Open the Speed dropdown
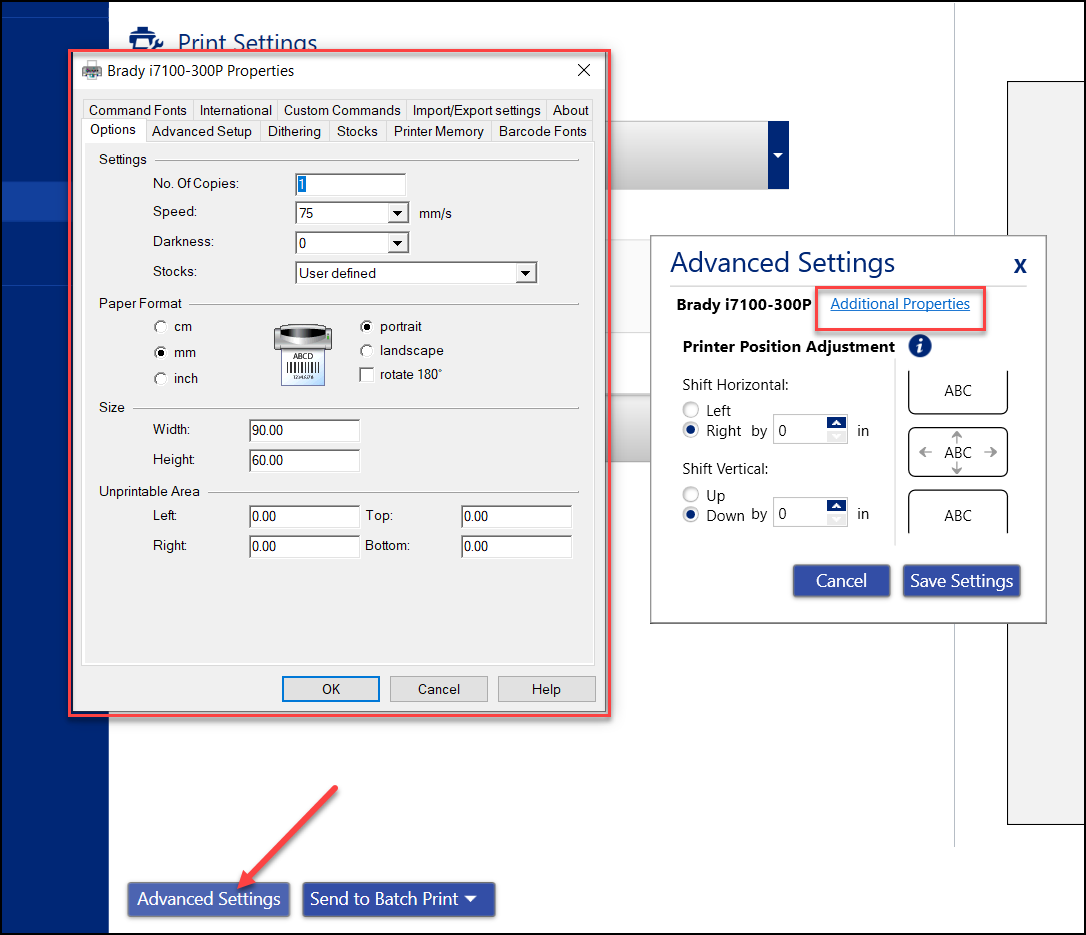 click(x=398, y=213)
